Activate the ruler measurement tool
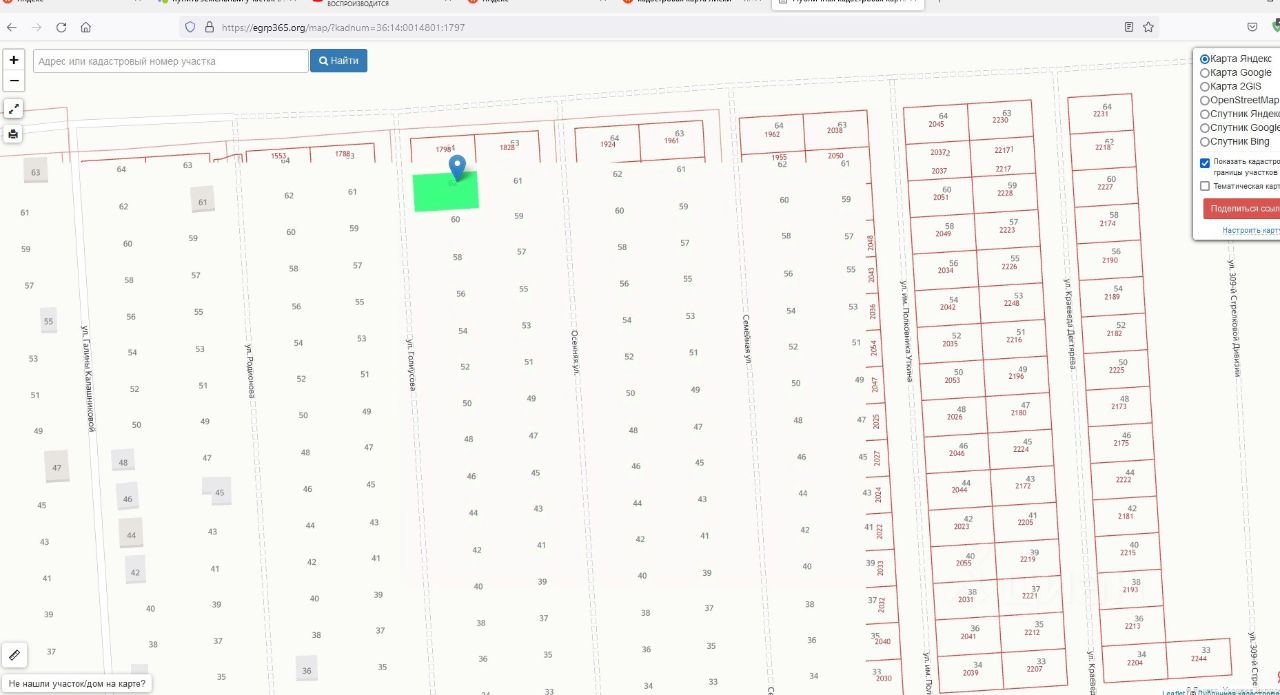Screen dimensions: 1280x695 (14, 655)
